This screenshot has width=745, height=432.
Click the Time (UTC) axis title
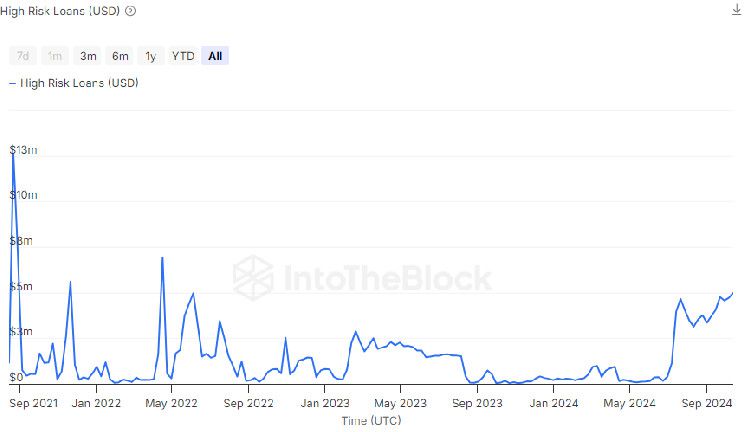[x=372, y=421]
